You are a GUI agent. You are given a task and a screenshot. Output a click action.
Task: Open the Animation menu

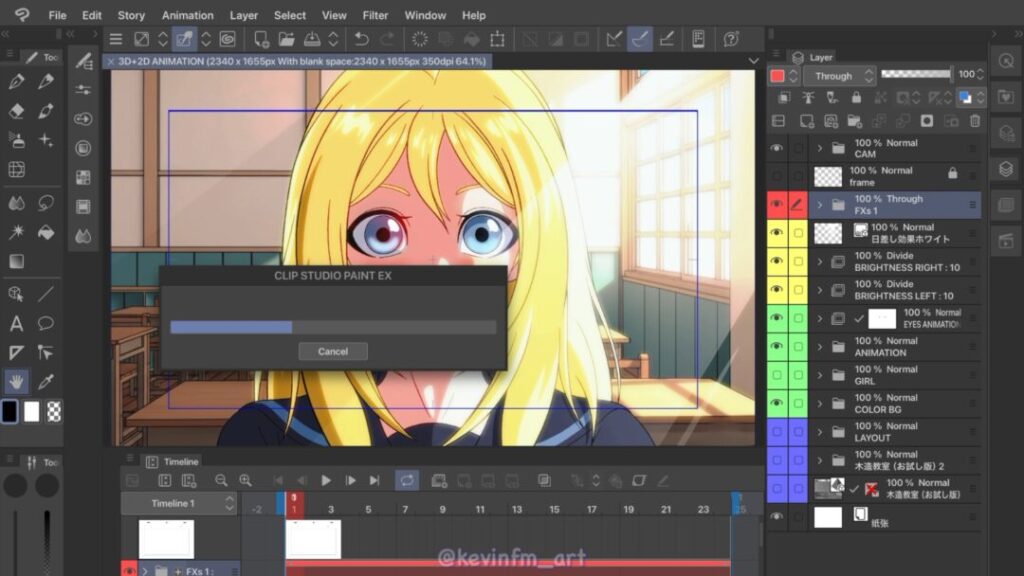tap(187, 15)
